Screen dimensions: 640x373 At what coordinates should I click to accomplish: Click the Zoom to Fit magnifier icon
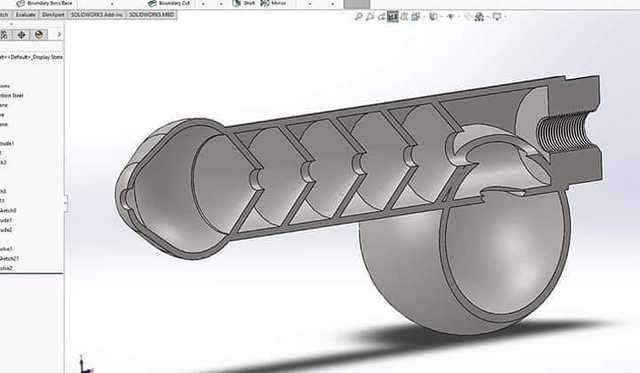coord(358,17)
